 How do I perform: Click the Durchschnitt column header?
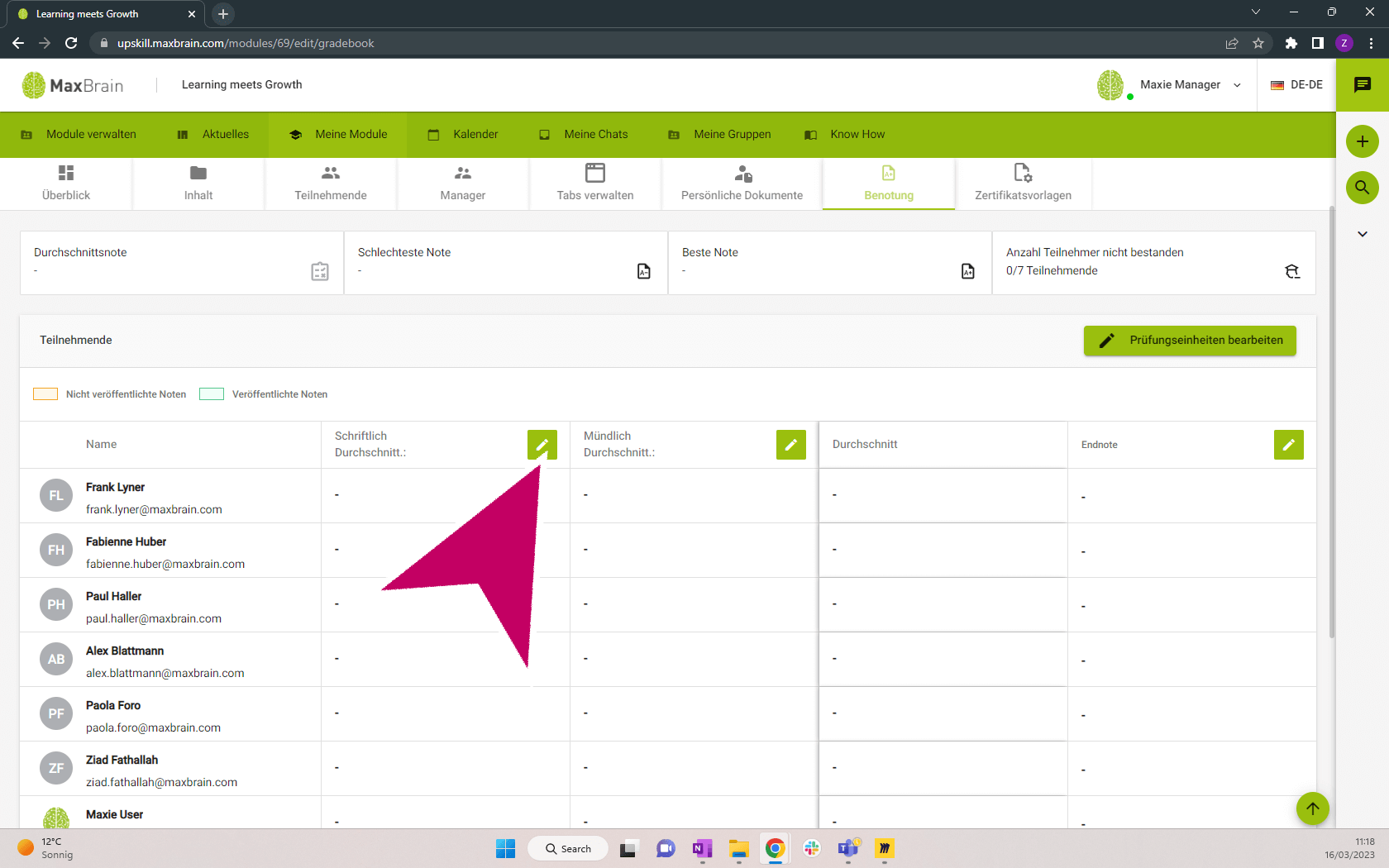(x=865, y=445)
